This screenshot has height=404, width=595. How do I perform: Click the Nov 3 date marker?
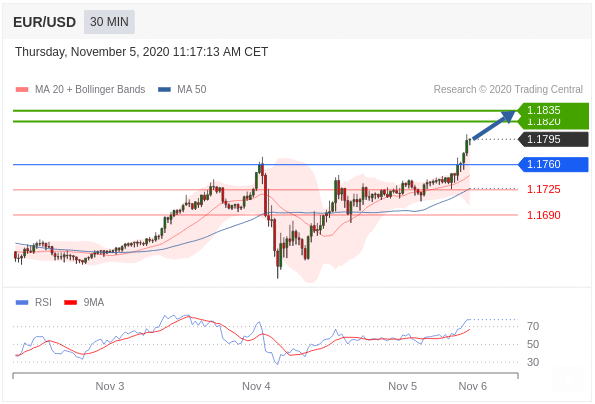110,386
